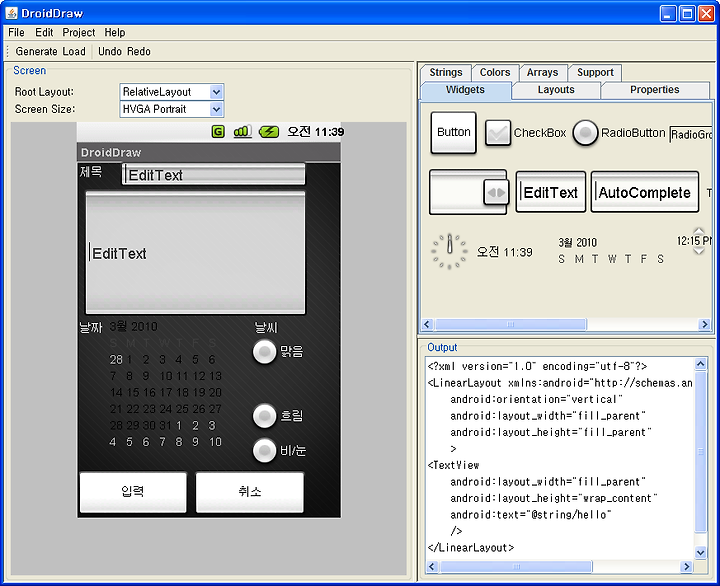
Task: Click the DroidDraw Java icon in title bar
Action: [11, 13]
